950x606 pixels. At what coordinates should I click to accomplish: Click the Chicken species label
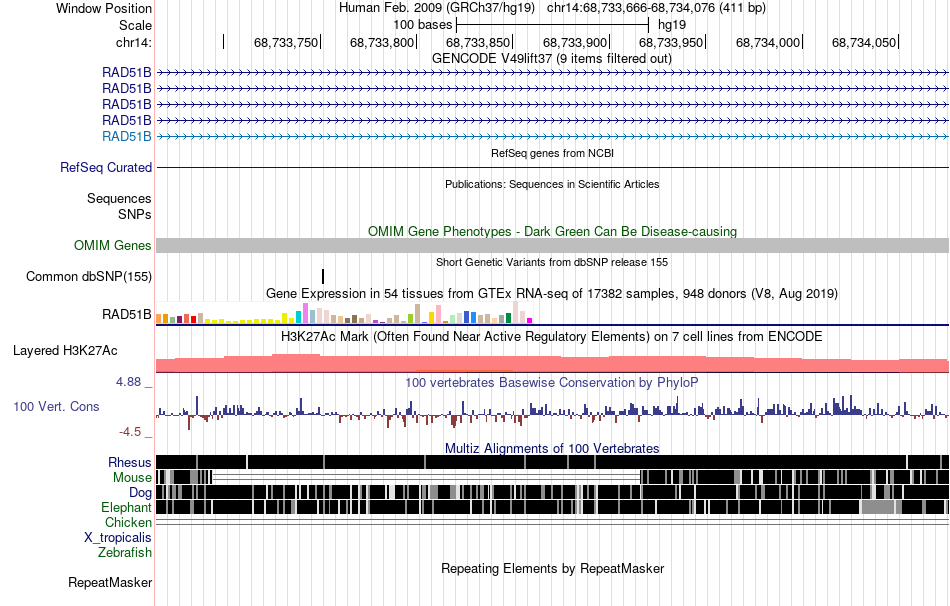click(x=128, y=522)
